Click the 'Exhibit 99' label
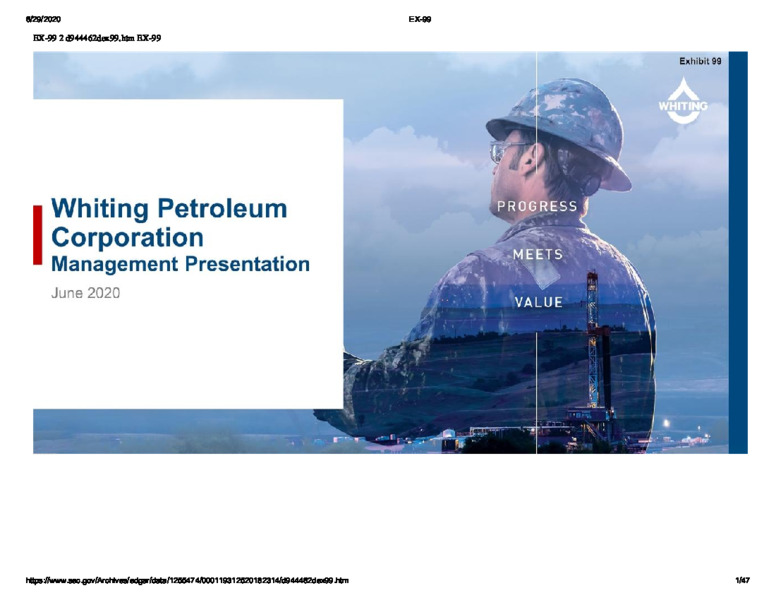The width and height of the screenshot is (776, 600). pyautogui.click(x=700, y=61)
